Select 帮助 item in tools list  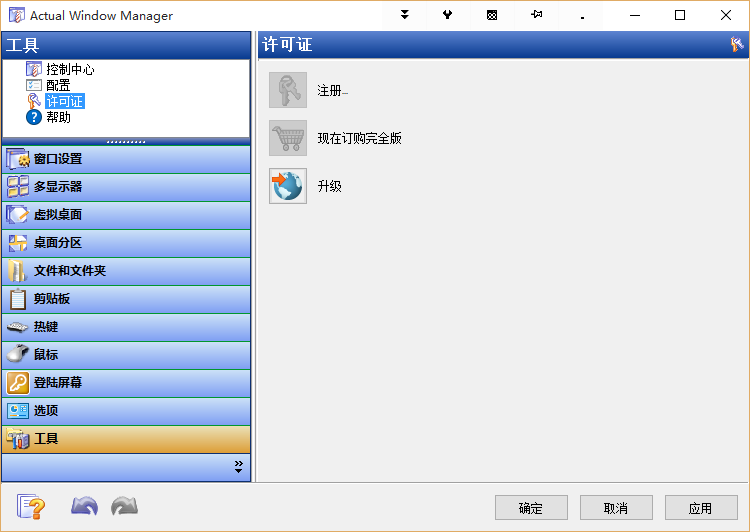[x=58, y=117]
